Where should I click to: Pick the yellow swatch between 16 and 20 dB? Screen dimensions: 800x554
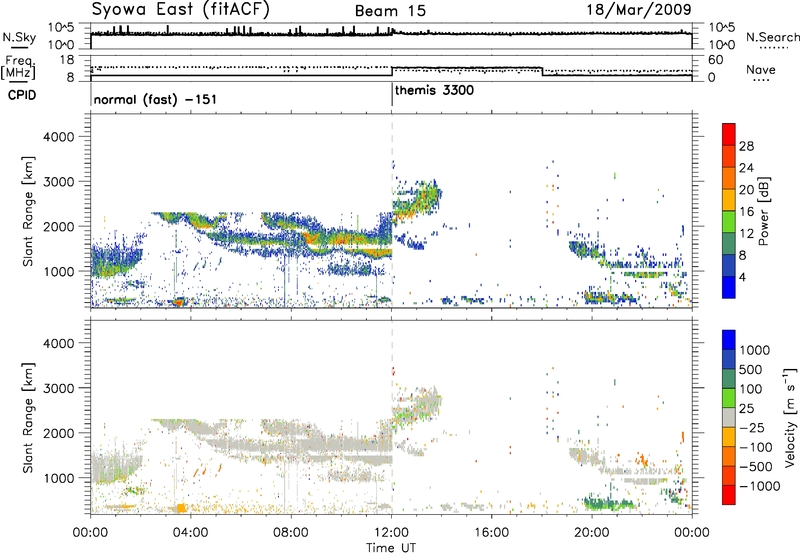click(729, 200)
